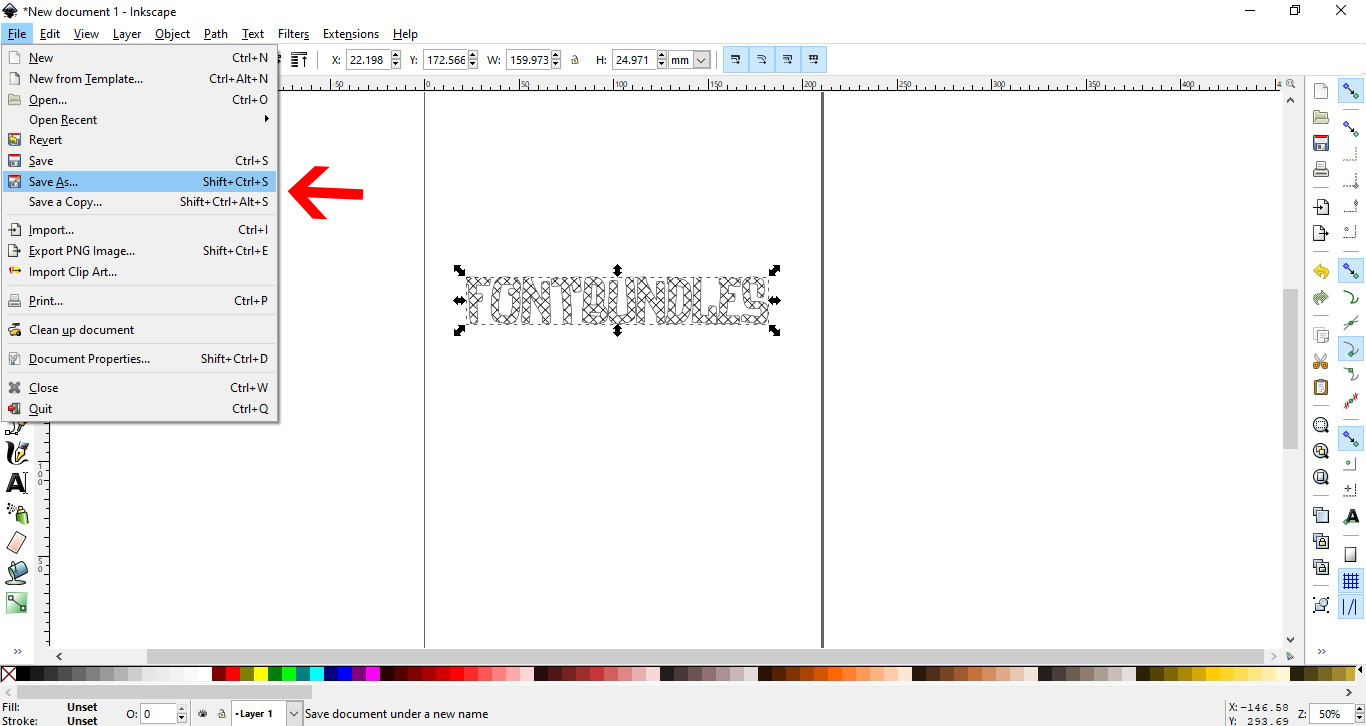This screenshot has width=1366, height=726.
Task: Click the green Redo arrow icon
Action: (x=1321, y=297)
